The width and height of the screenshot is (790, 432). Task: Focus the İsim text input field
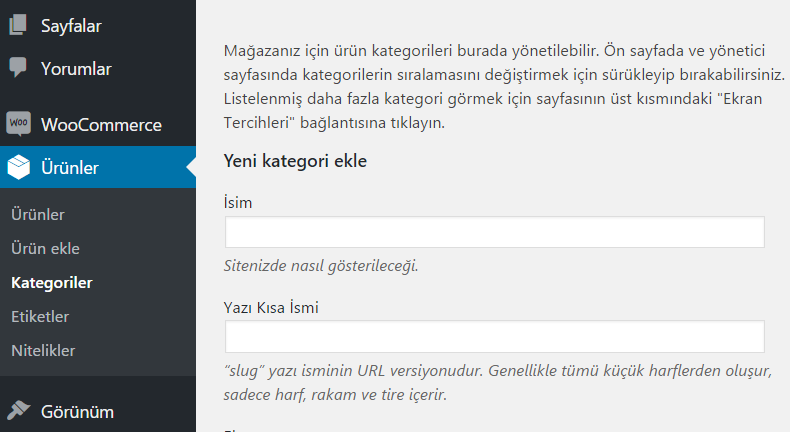coord(494,232)
